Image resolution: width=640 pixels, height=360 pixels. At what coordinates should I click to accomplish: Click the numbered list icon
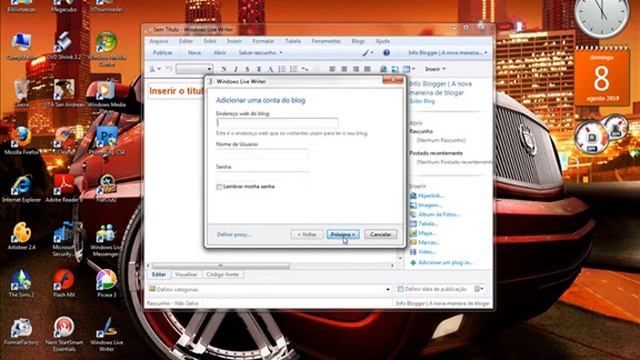282,69
